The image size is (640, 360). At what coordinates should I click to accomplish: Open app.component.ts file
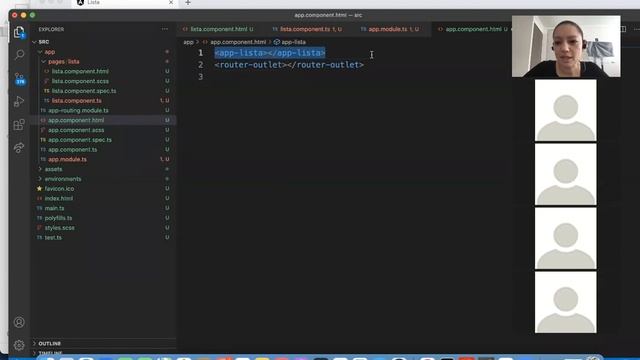[73, 150]
